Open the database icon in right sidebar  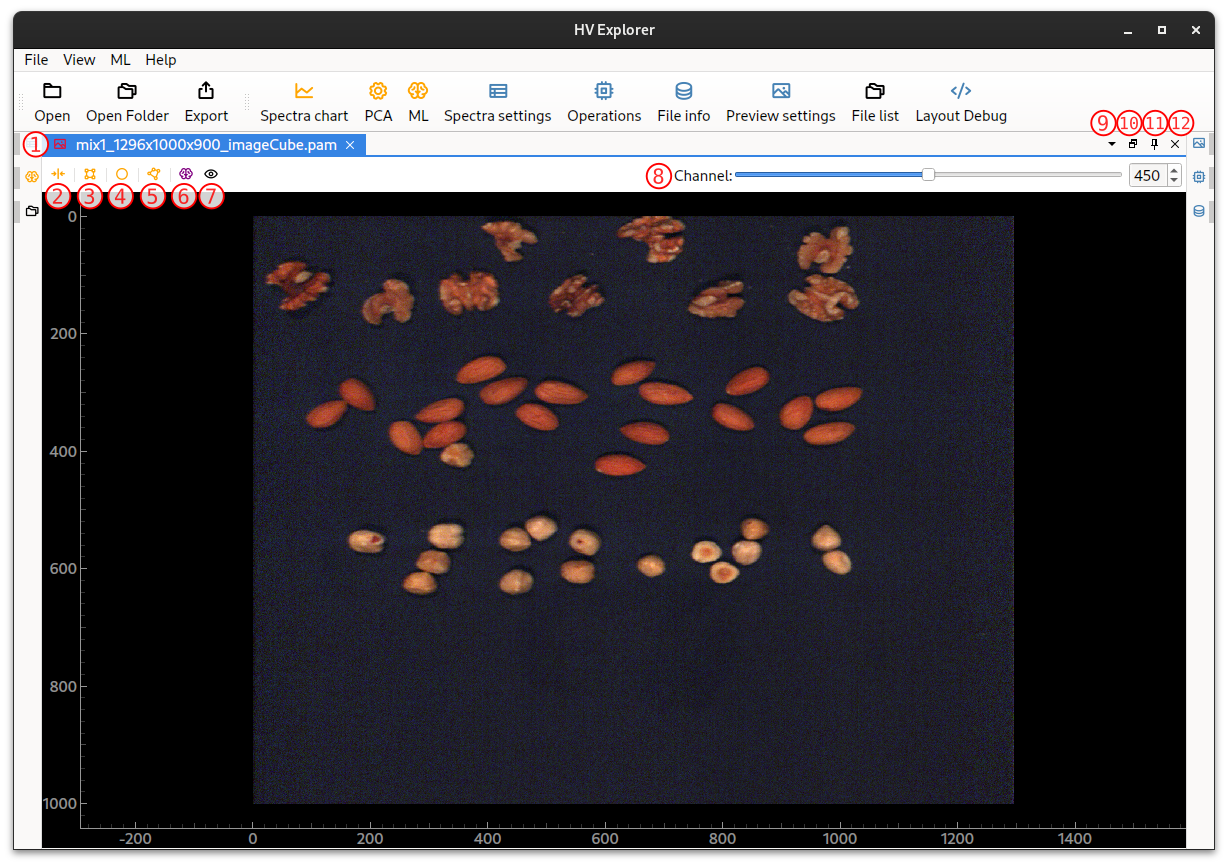(x=1199, y=211)
